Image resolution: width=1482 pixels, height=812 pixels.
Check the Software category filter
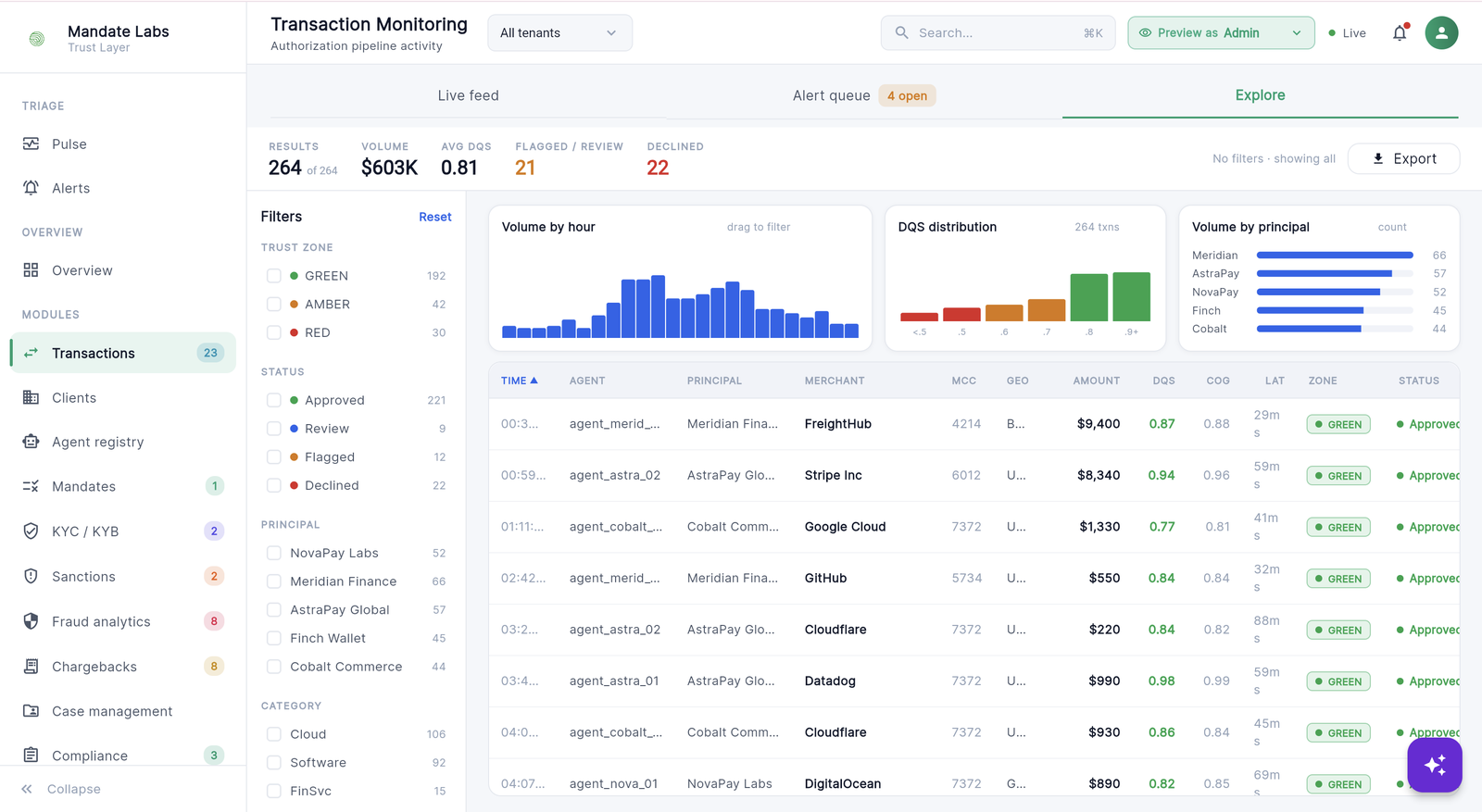coord(273,762)
